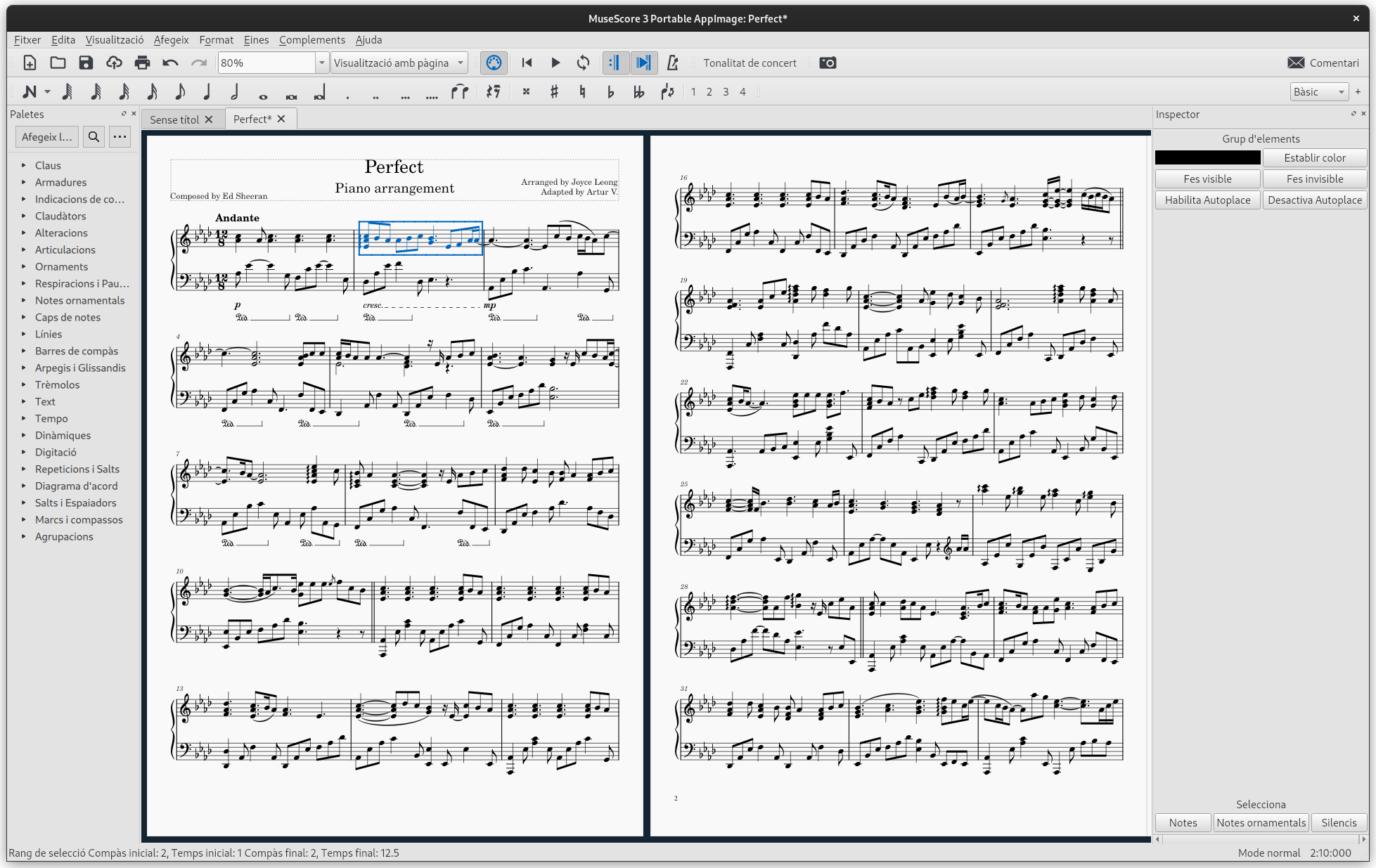Viewport: 1376px width, 868px height.
Task: Apply flat accidental
Action: click(x=610, y=91)
